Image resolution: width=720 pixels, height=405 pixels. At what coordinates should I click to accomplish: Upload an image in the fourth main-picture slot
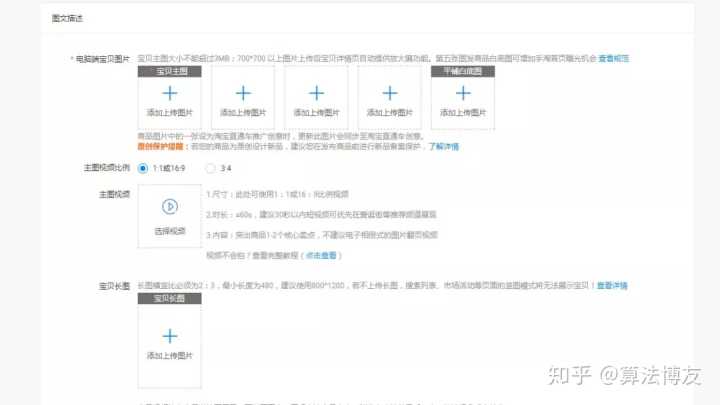389,97
